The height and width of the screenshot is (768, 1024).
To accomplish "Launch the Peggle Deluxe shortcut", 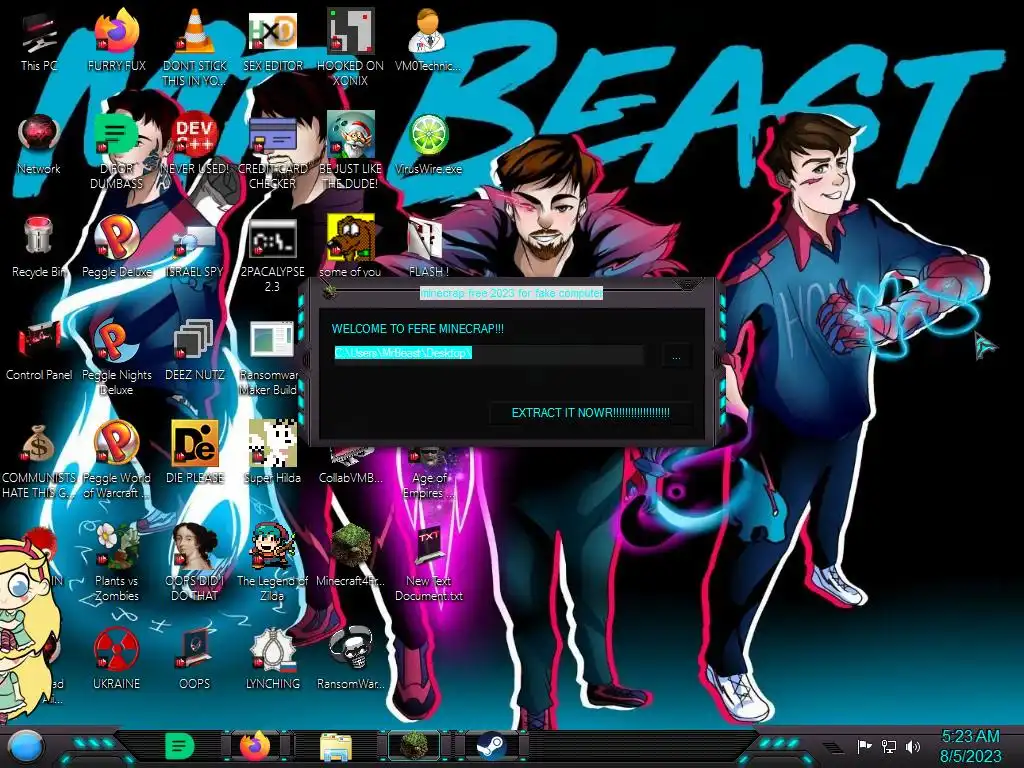I will tap(116, 238).
